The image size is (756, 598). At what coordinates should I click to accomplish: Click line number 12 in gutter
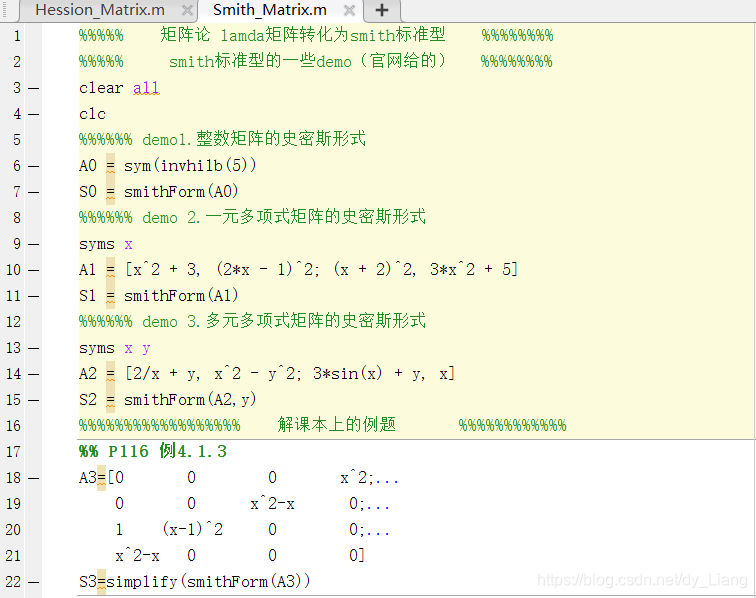point(14,322)
